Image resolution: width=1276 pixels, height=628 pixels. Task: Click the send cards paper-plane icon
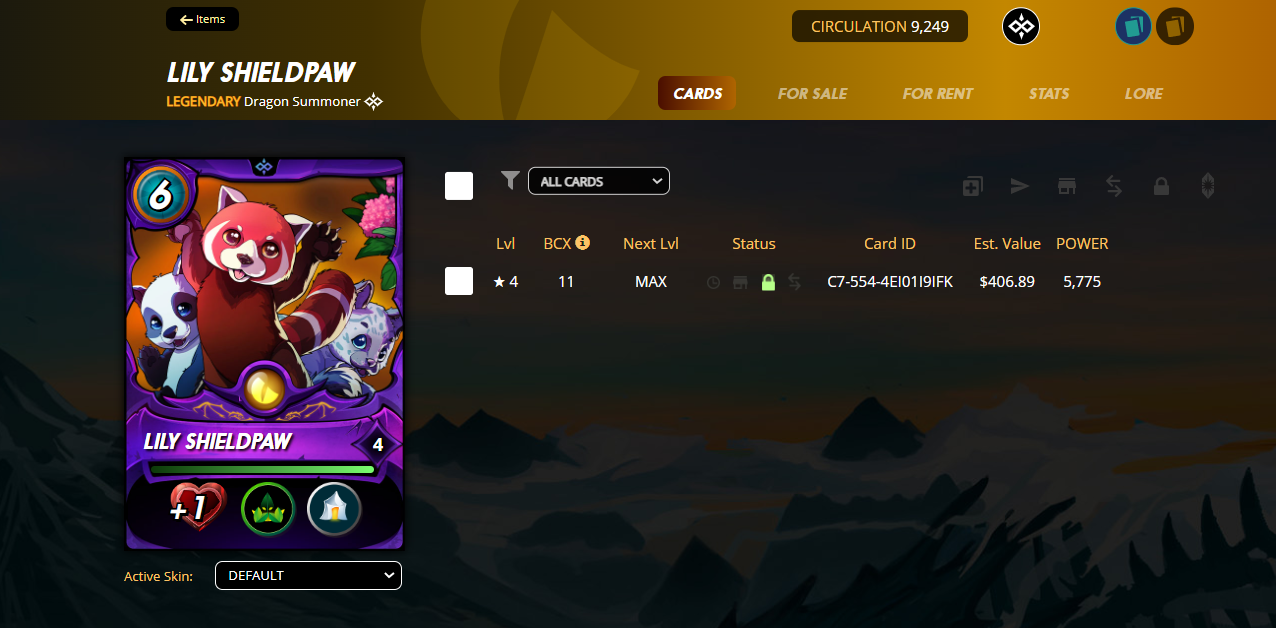(x=1019, y=186)
